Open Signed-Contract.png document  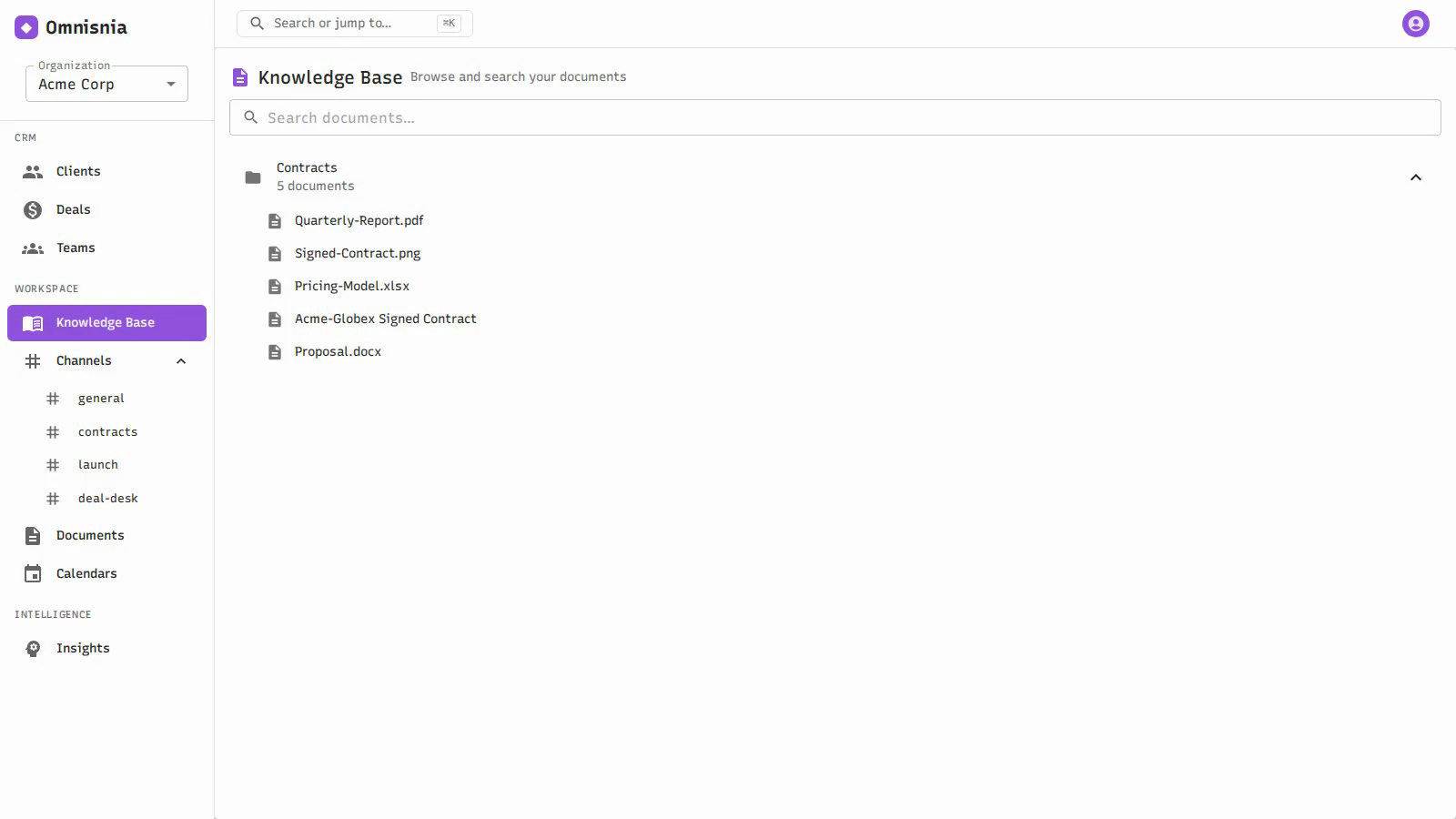[x=358, y=253]
